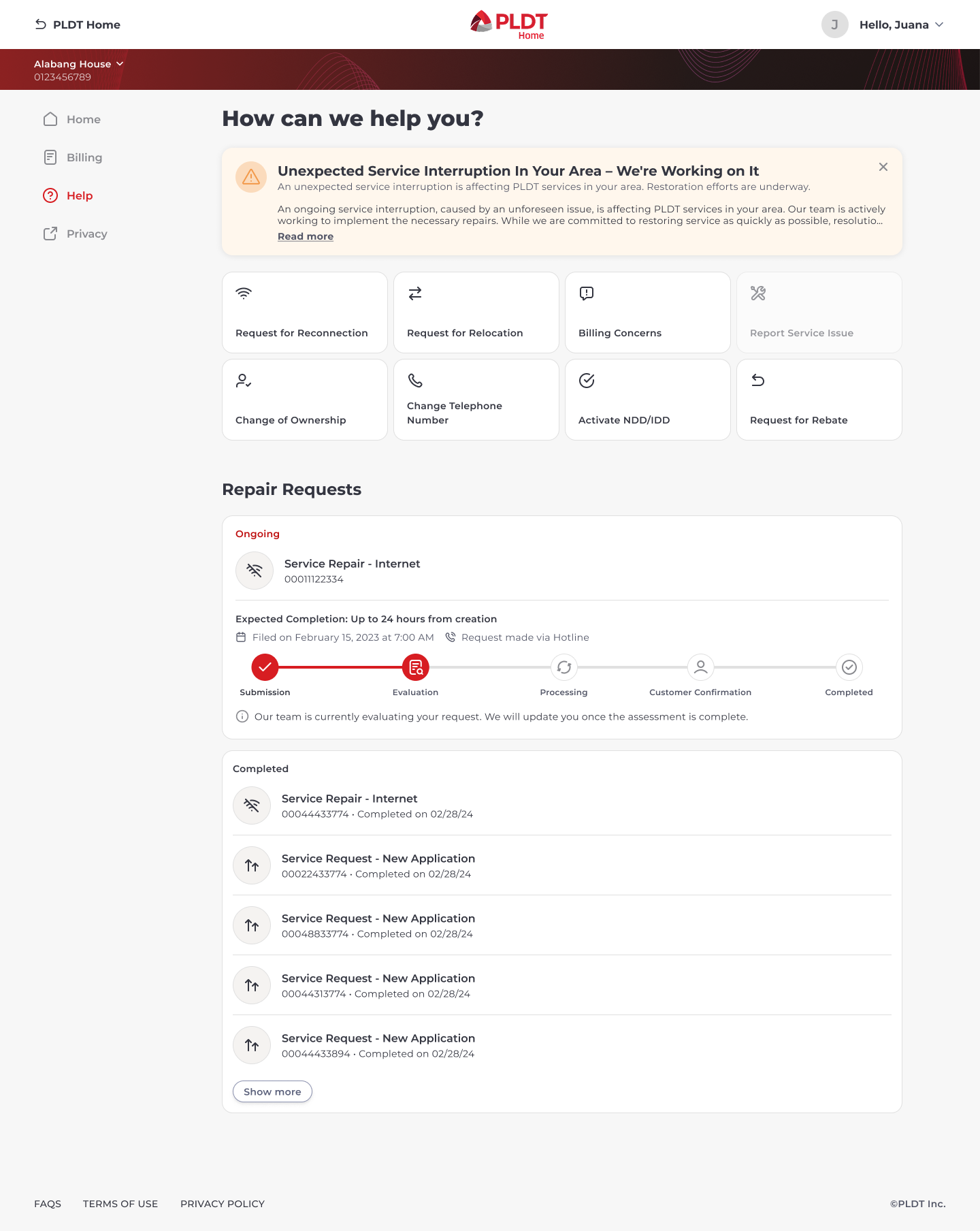The height and width of the screenshot is (1231, 980).
Task: Open PRIVACY POLICY footer link
Action: click(x=223, y=1204)
